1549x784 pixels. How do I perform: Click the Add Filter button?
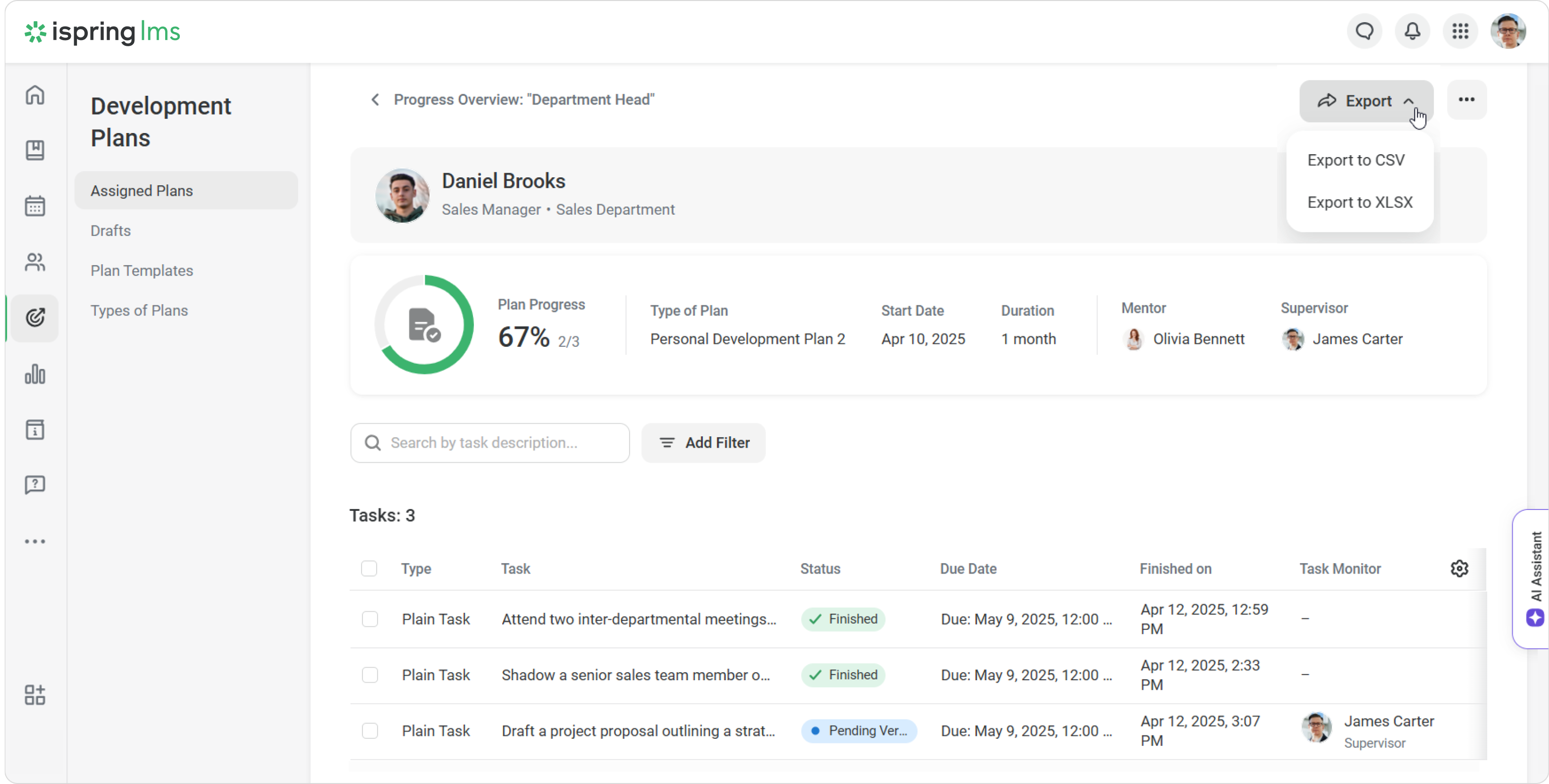click(x=703, y=443)
